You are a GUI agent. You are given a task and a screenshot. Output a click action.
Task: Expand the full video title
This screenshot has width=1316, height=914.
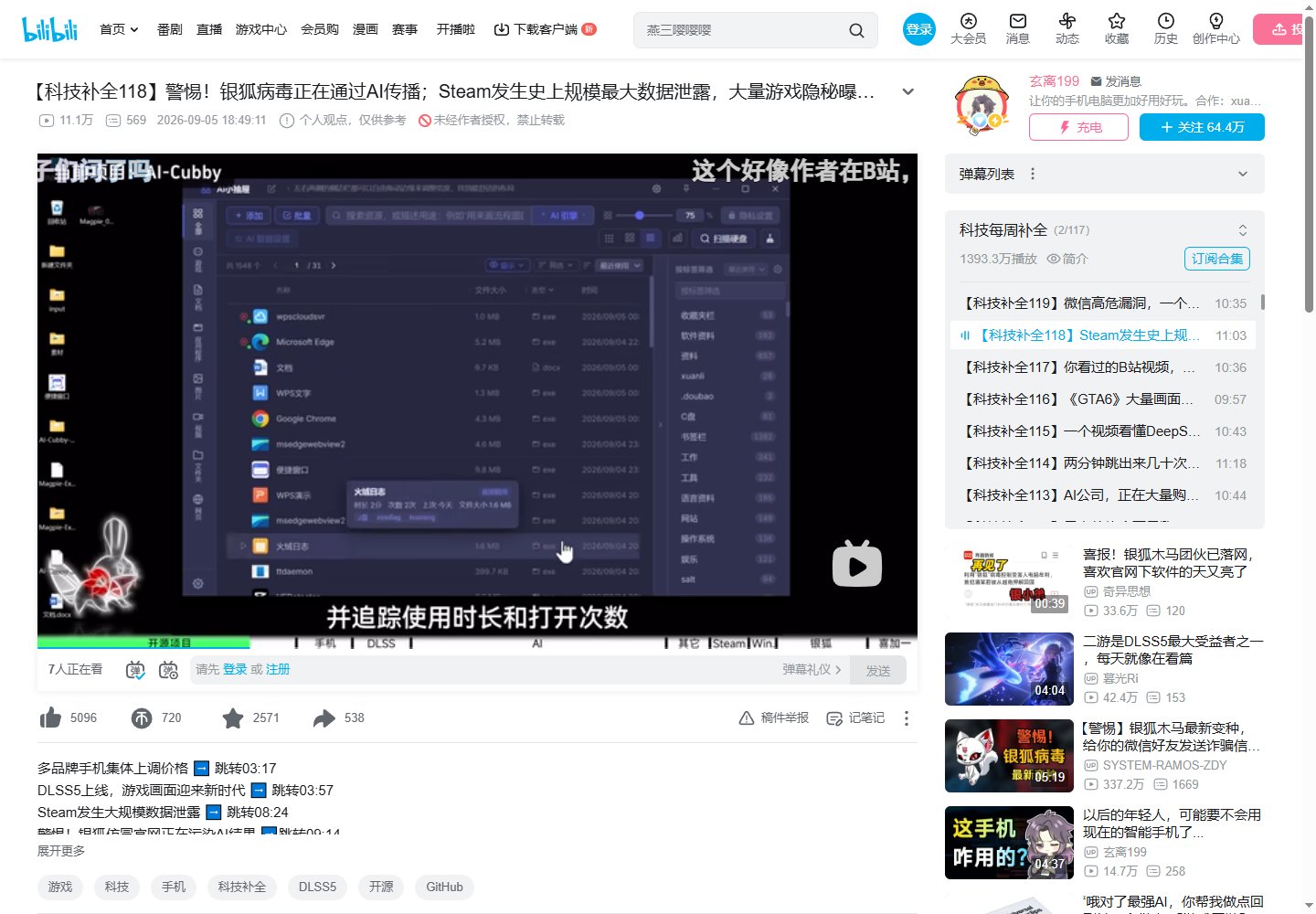click(x=908, y=91)
